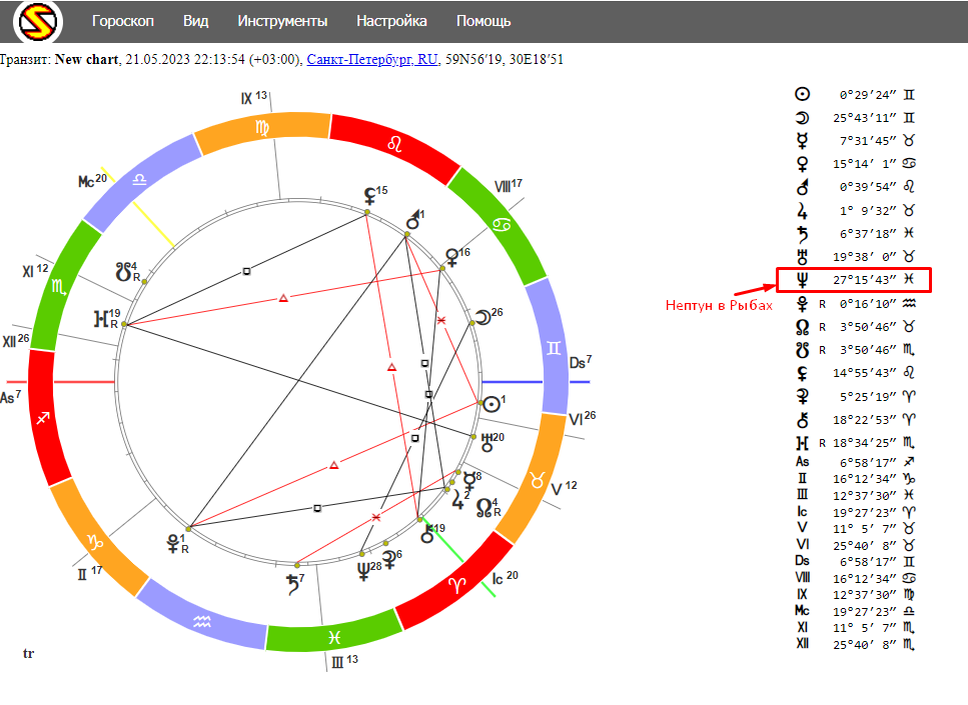Select the Capricorn sign segment on ring

94,542
